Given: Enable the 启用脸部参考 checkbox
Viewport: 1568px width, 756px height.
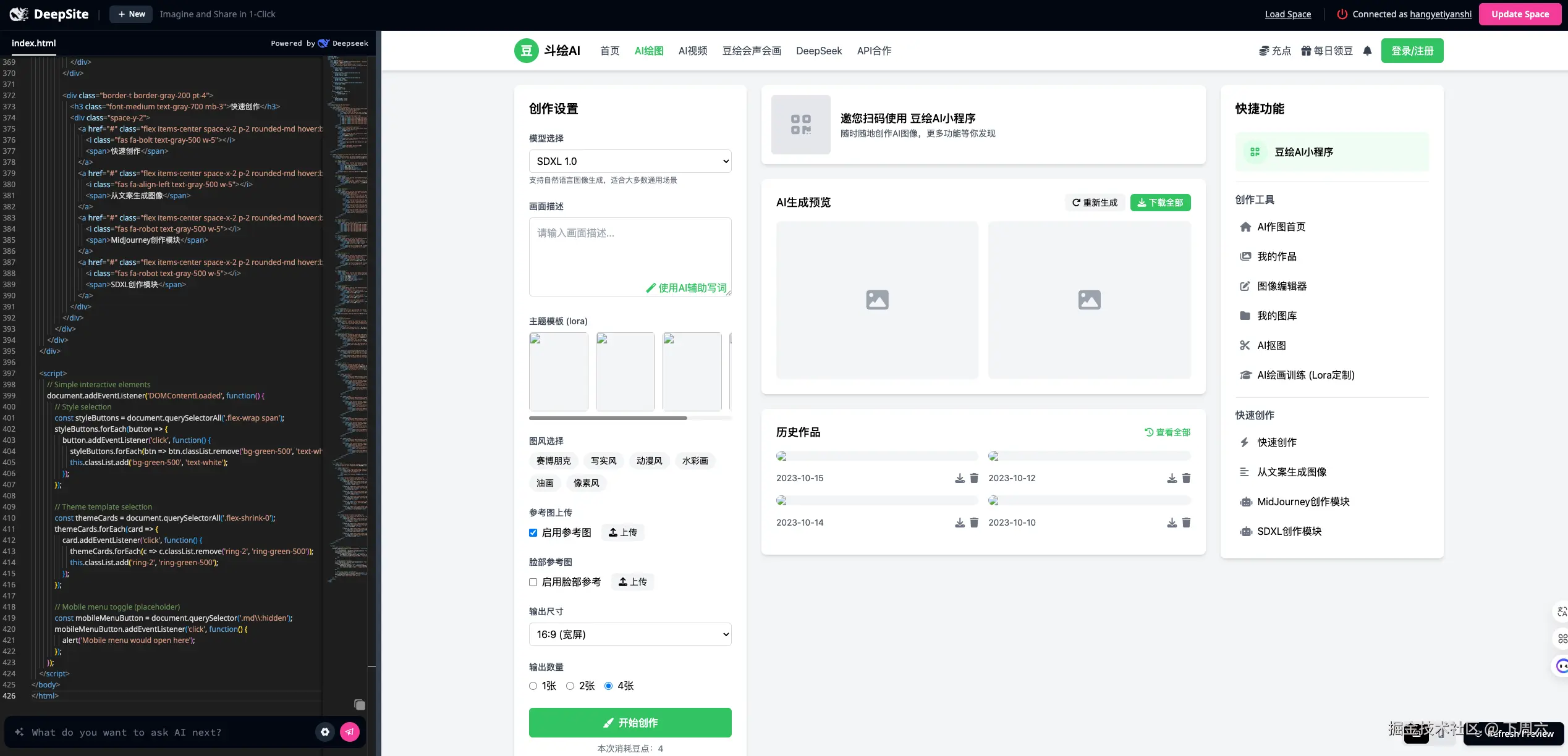Looking at the screenshot, I should coord(533,582).
